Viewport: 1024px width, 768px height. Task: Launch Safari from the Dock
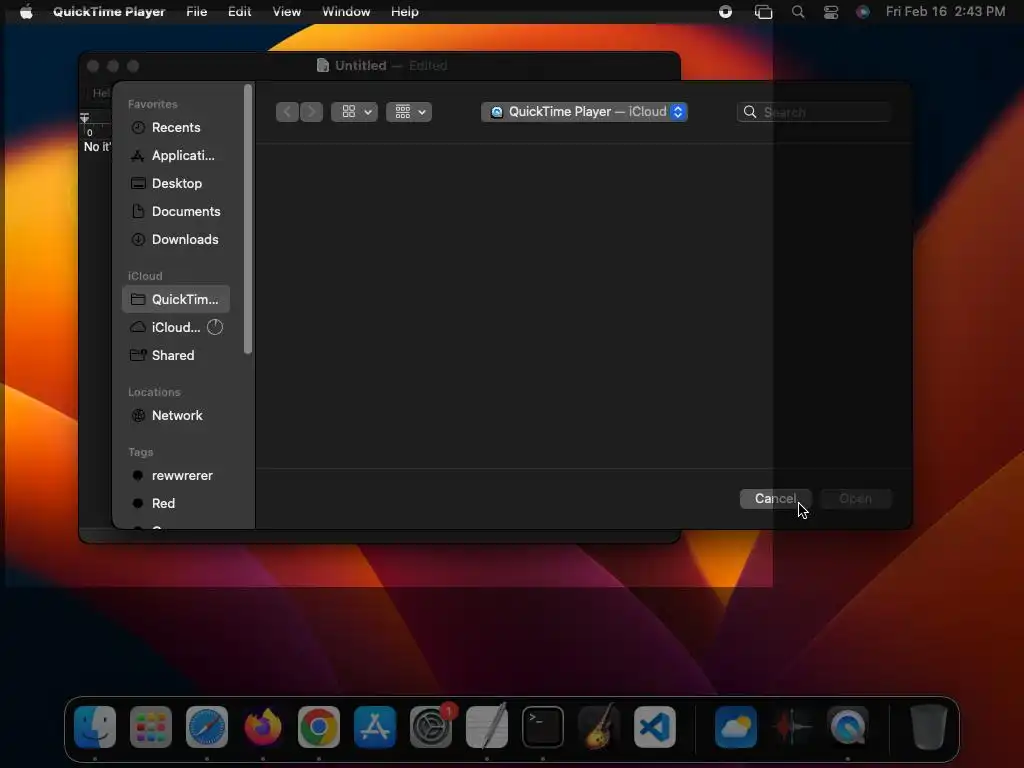tap(207, 727)
